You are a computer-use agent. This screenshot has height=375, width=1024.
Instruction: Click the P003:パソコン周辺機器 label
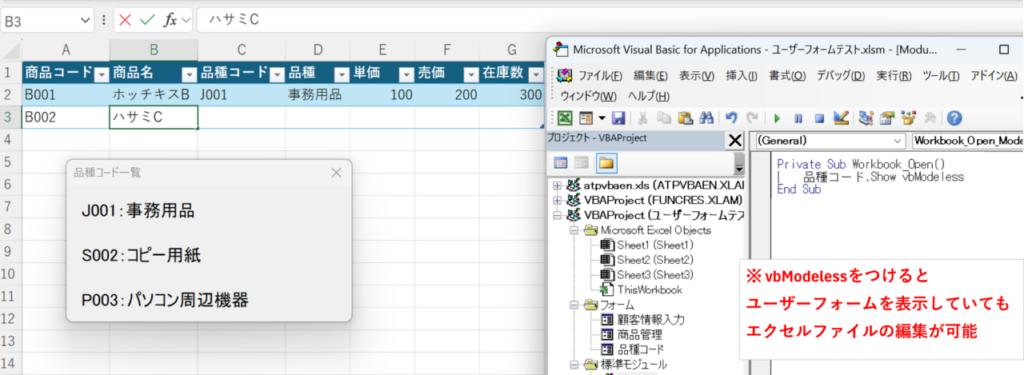165,301
